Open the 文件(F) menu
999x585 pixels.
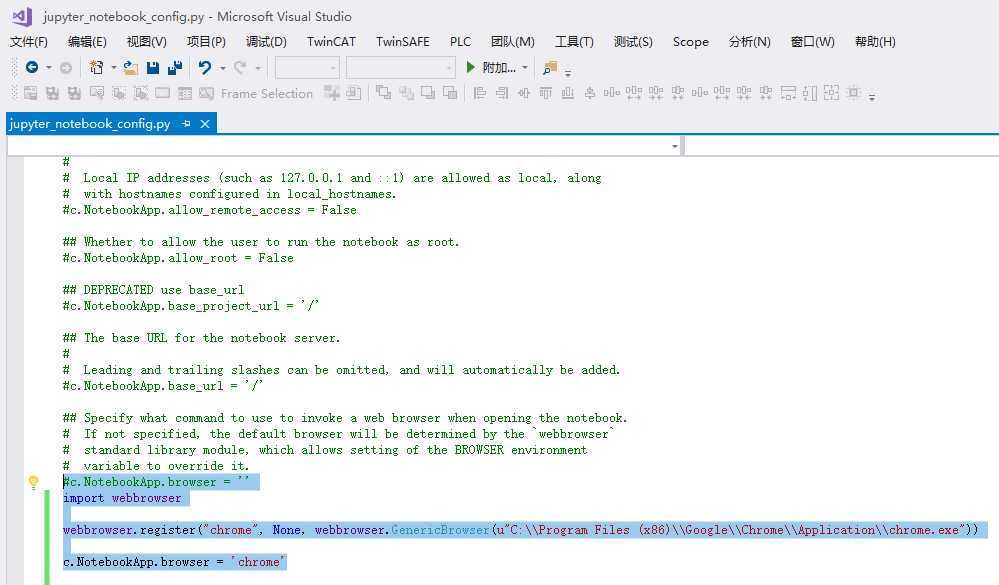29,42
